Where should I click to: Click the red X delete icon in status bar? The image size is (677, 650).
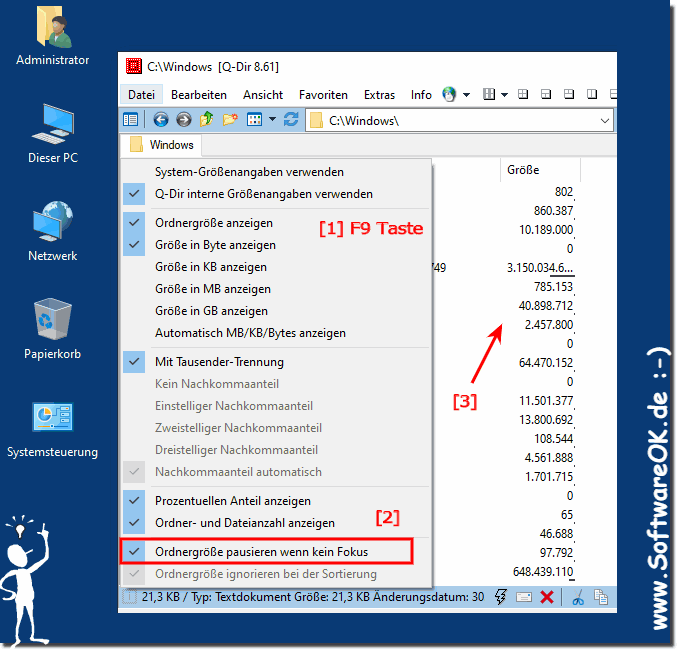(x=547, y=597)
